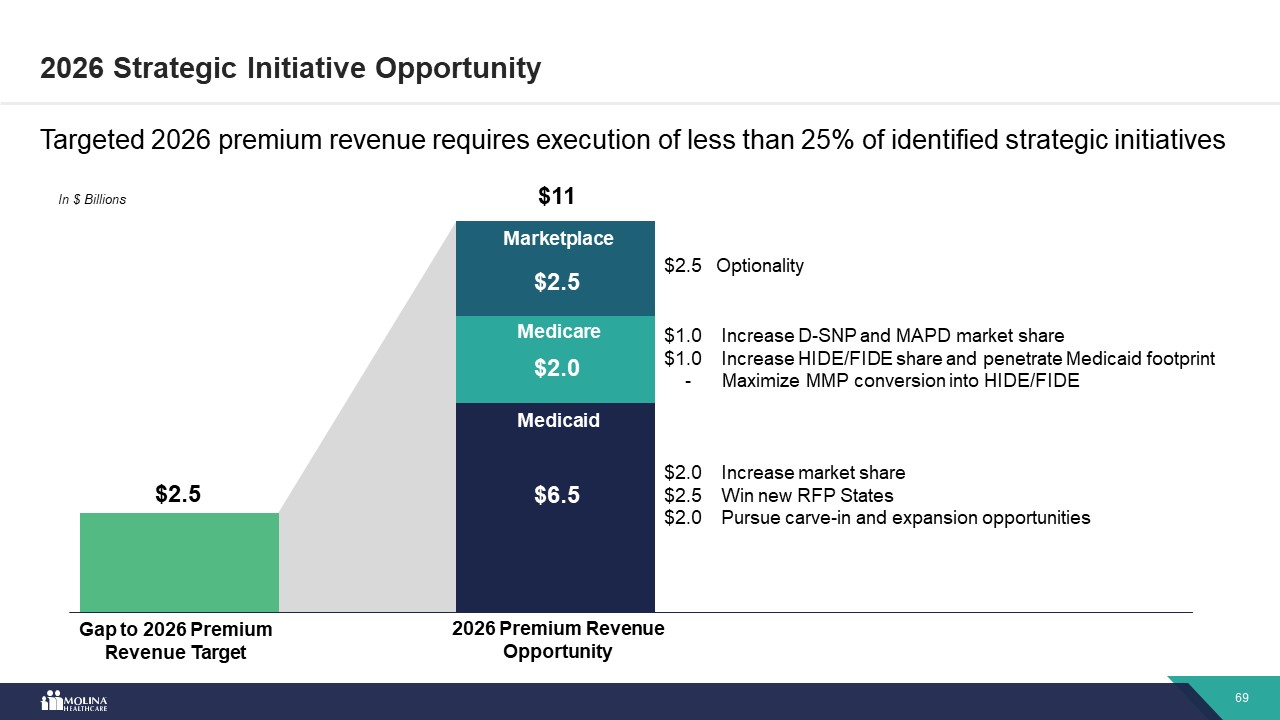Select the $6.5 value in the Medicaid segment
1280x720 pixels.
[x=556, y=495]
